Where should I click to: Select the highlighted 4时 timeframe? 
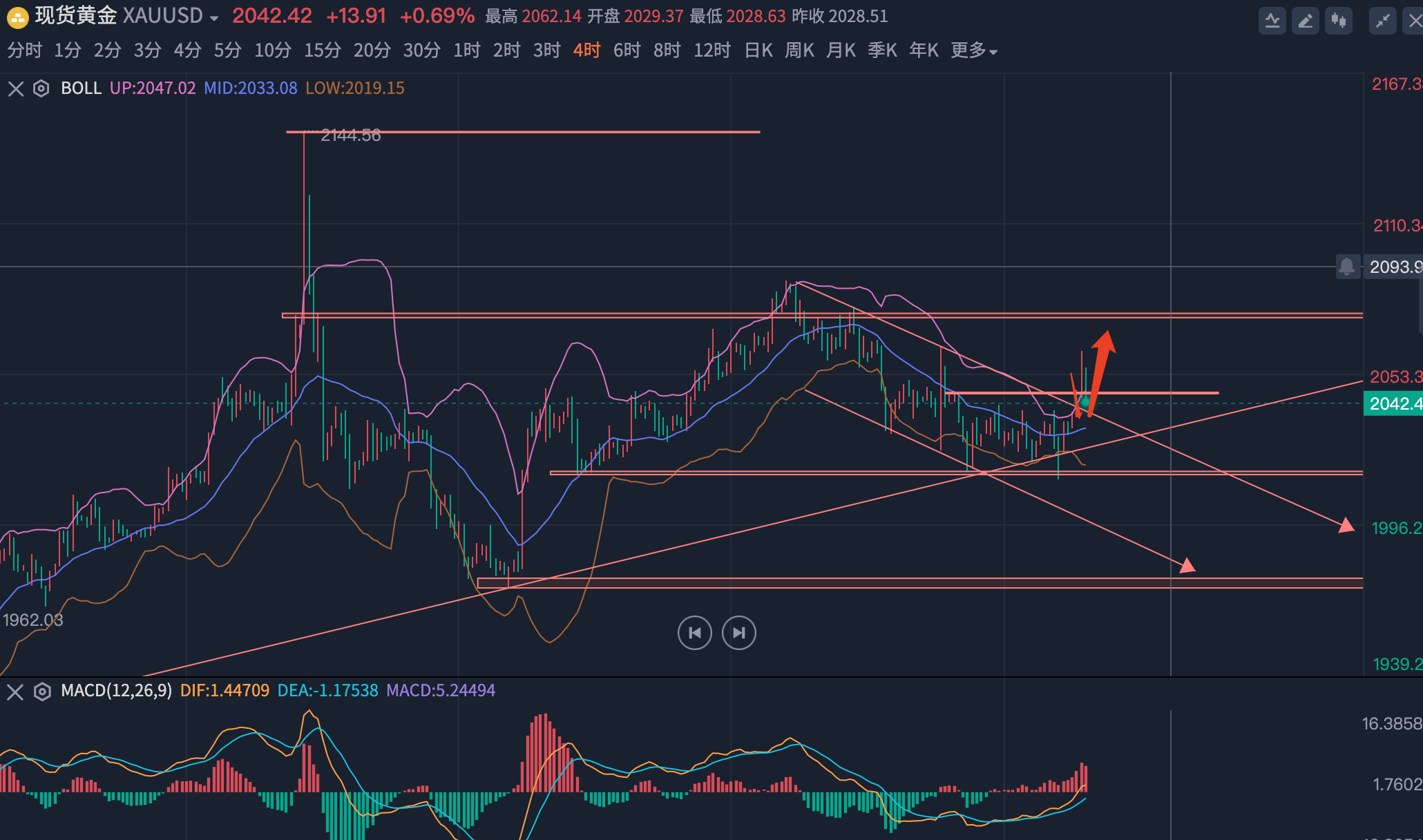pyautogui.click(x=587, y=50)
